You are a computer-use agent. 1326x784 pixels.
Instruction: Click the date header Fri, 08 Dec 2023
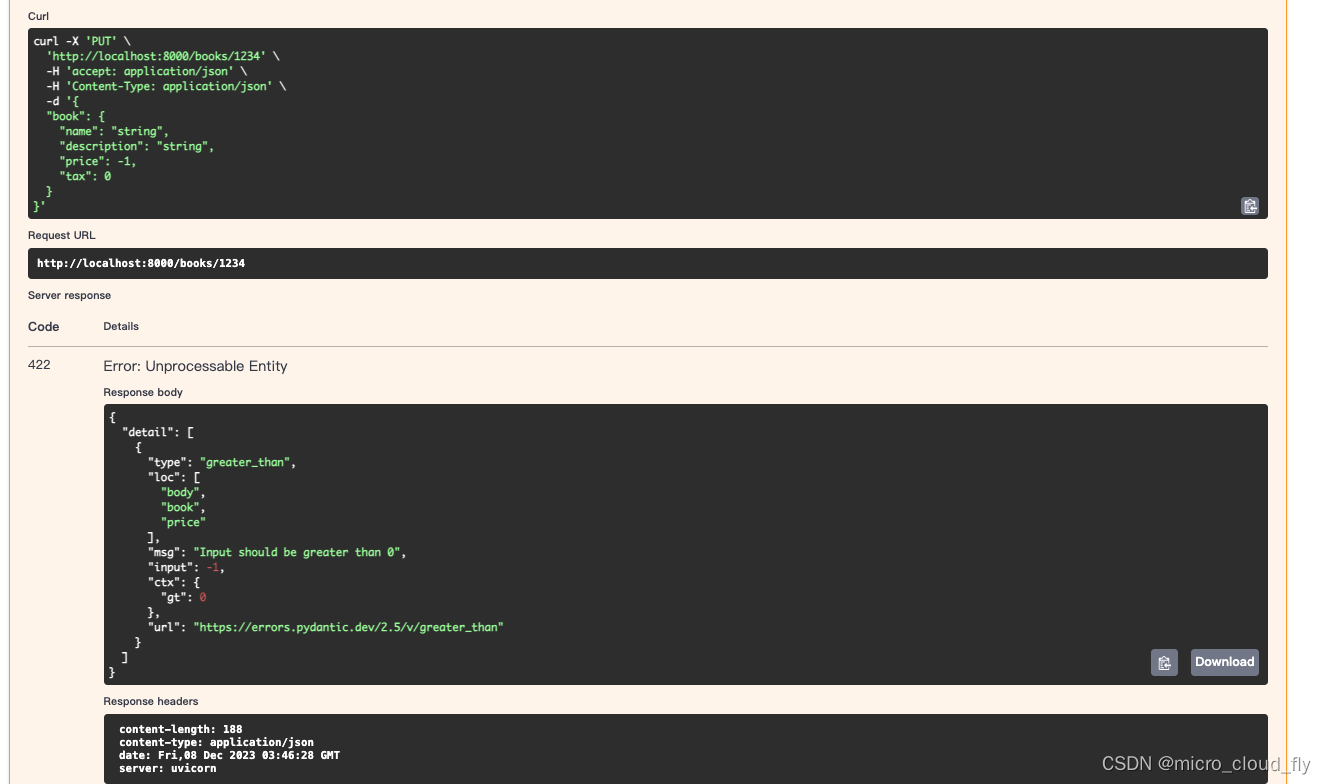click(x=229, y=755)
